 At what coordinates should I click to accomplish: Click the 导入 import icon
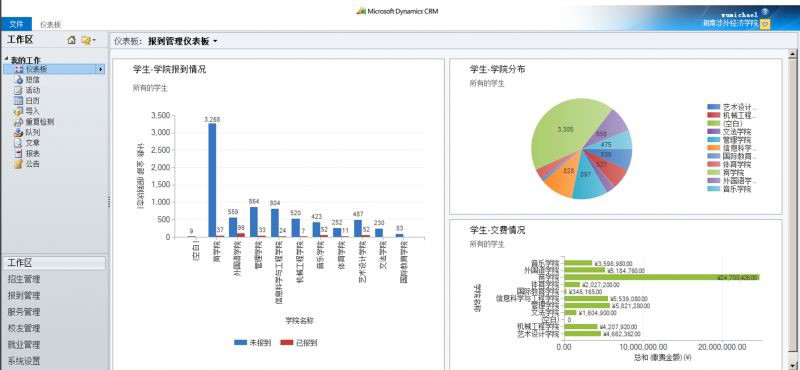pyautogui.click(x=18, y=111)
